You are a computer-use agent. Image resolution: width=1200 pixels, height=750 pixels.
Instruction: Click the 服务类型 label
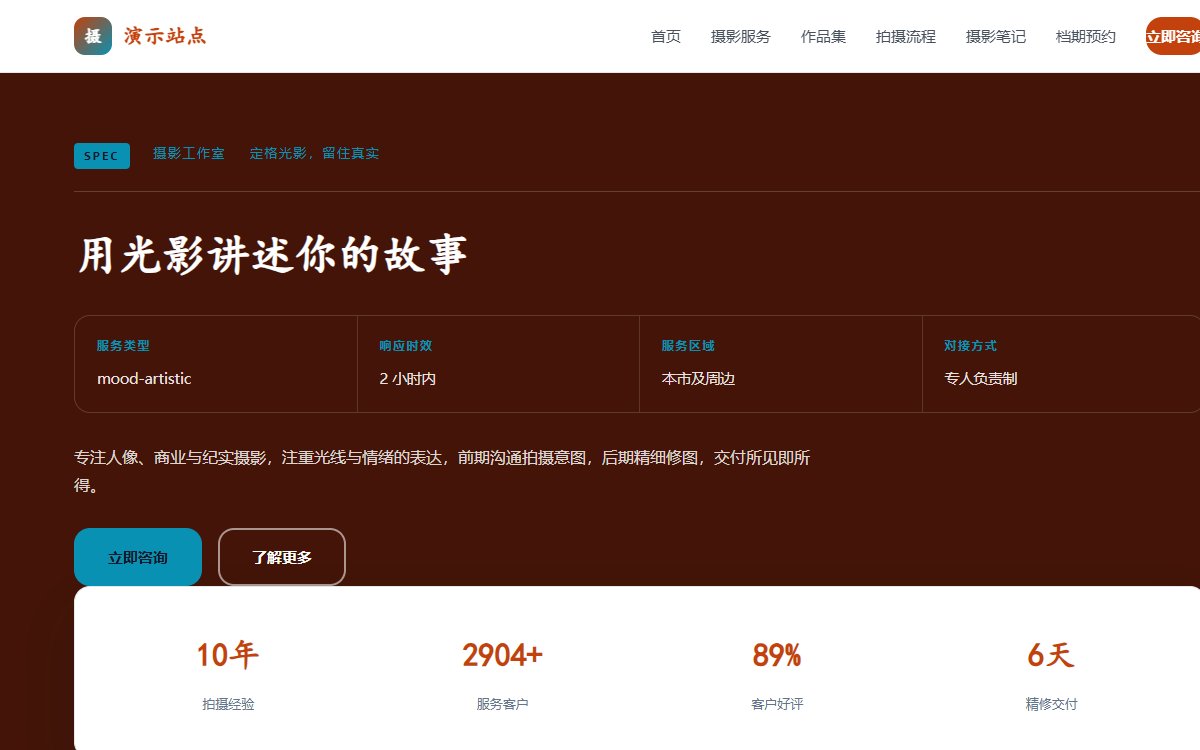coord(123,346)
